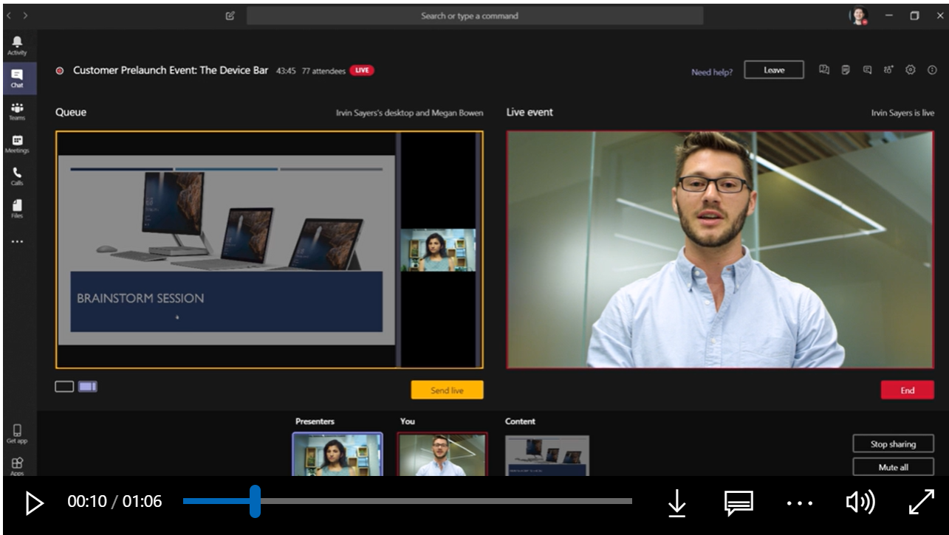Mute all participants
This screenshot has height=535, width=949.
coord(893,467)
